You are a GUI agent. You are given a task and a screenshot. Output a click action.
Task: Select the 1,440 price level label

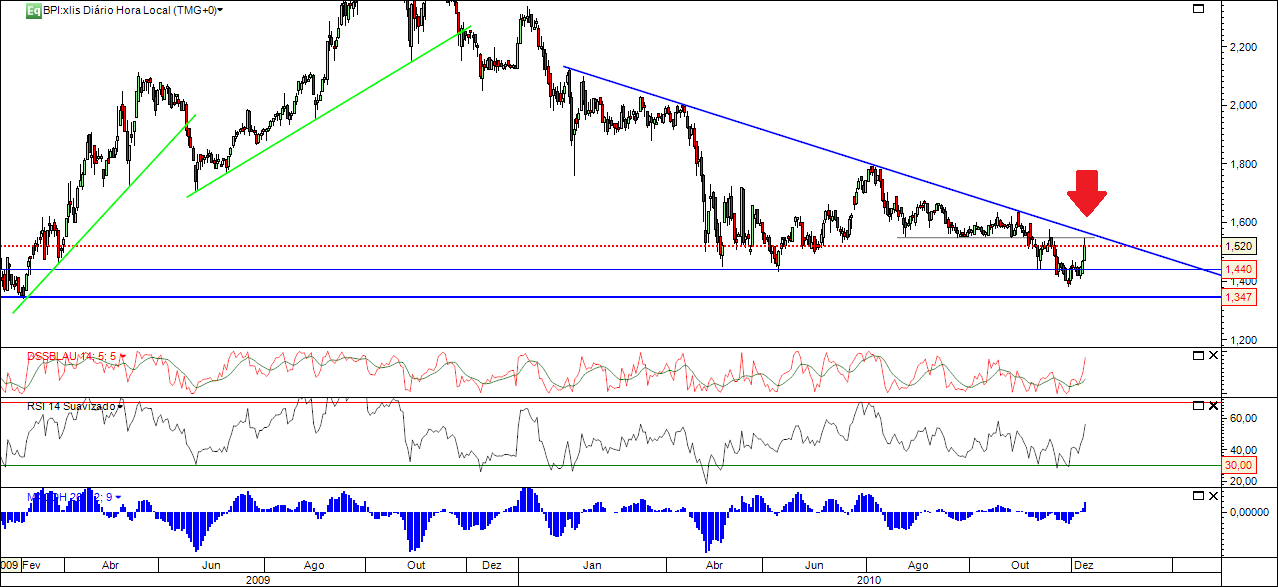(1240, 269)
